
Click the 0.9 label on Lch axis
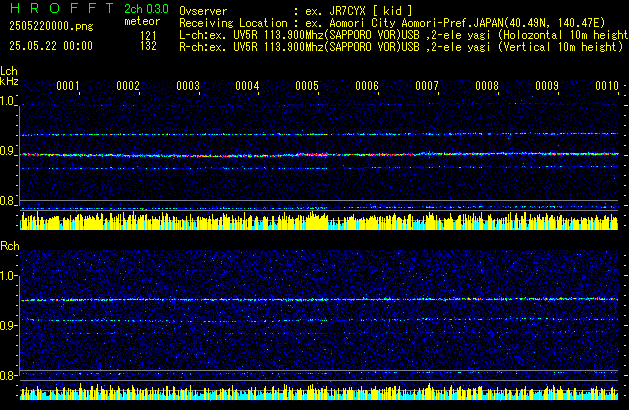click(x=7, y=151)
